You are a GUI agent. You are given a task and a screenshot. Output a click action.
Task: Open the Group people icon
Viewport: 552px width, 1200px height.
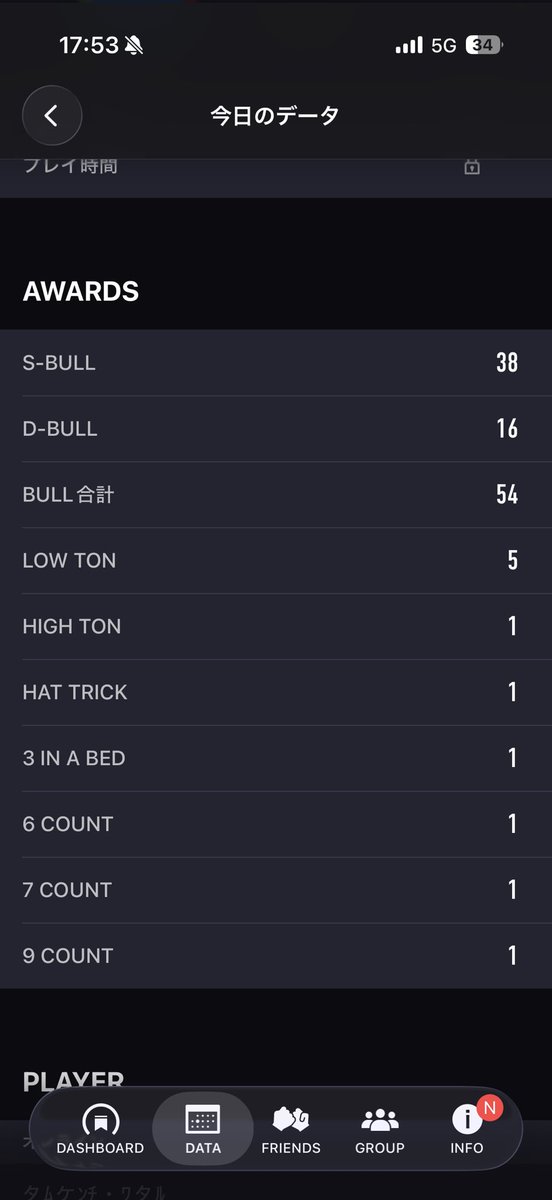click(x=380, y=1120)
